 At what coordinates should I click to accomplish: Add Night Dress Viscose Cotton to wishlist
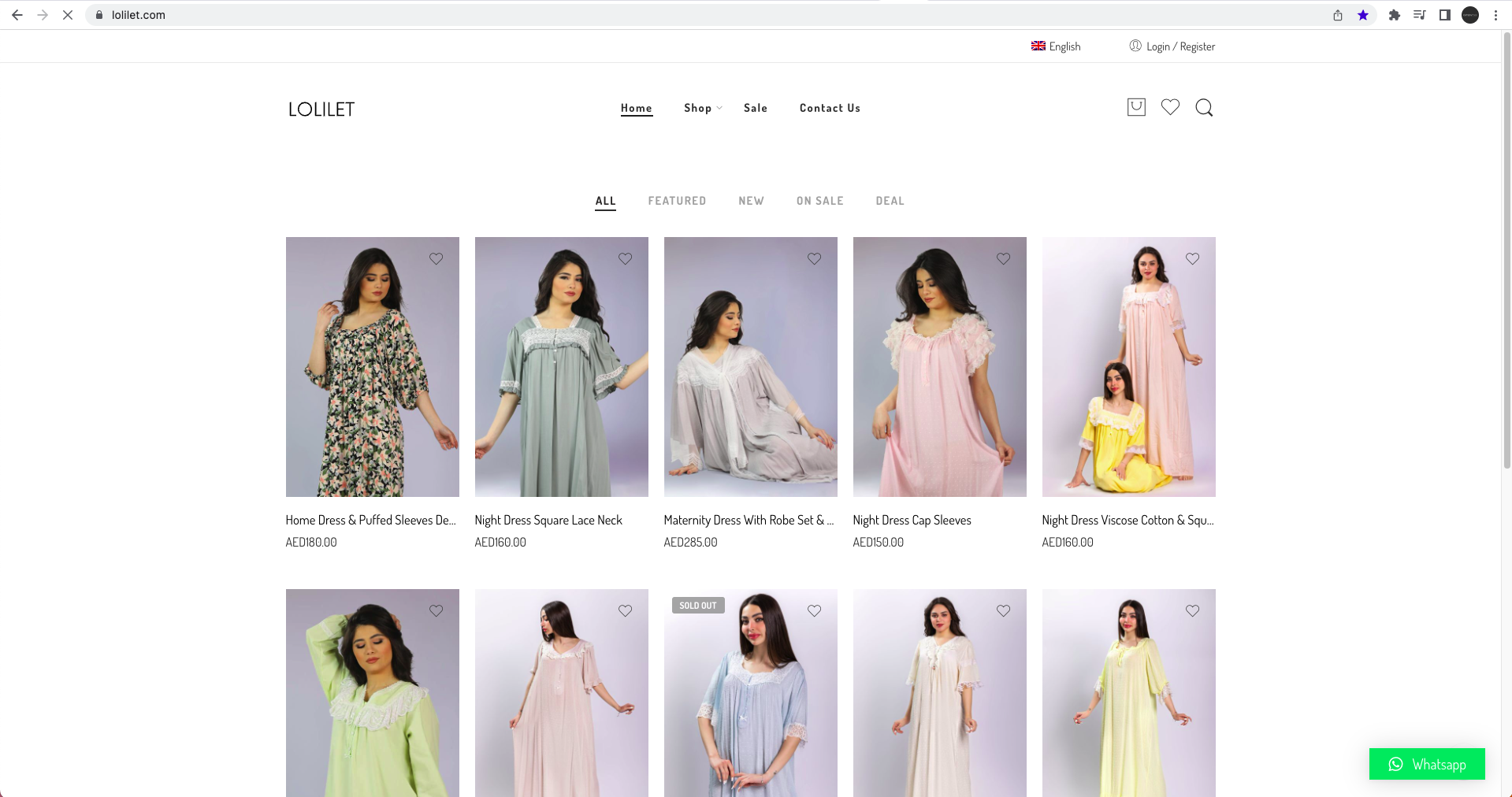(x=1193, y=258)
